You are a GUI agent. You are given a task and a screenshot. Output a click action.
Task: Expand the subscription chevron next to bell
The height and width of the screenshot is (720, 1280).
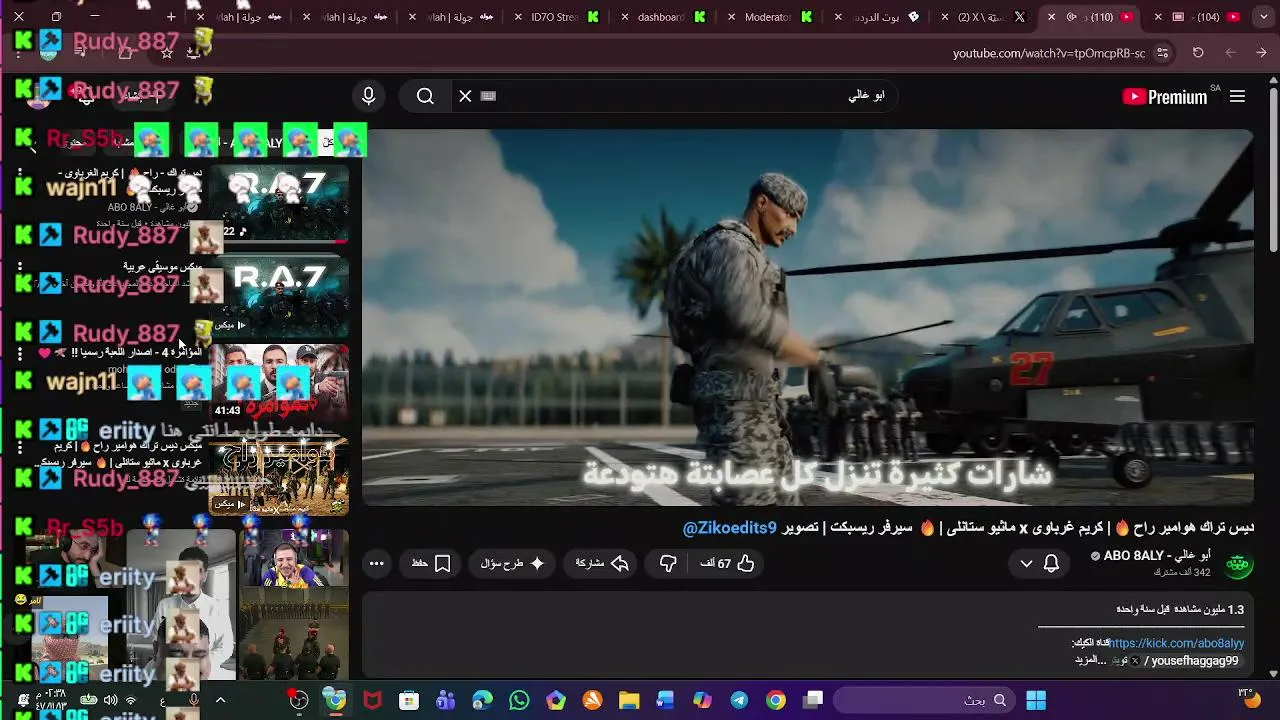1026,564
